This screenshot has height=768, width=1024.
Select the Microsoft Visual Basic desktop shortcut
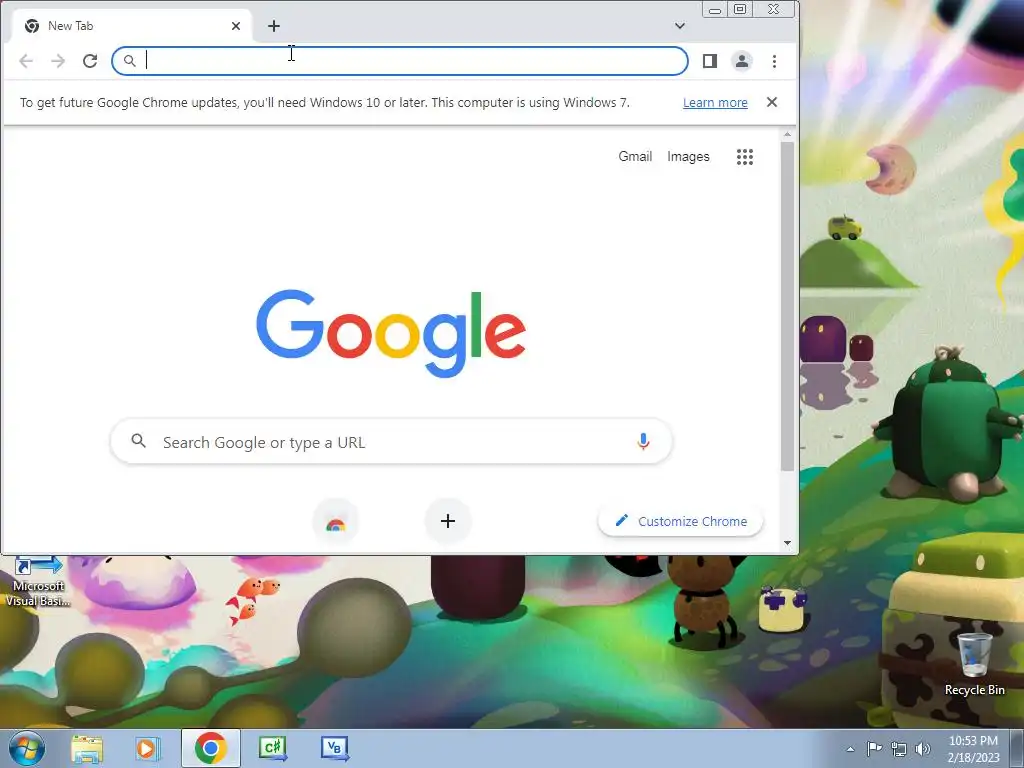(38, 581)
